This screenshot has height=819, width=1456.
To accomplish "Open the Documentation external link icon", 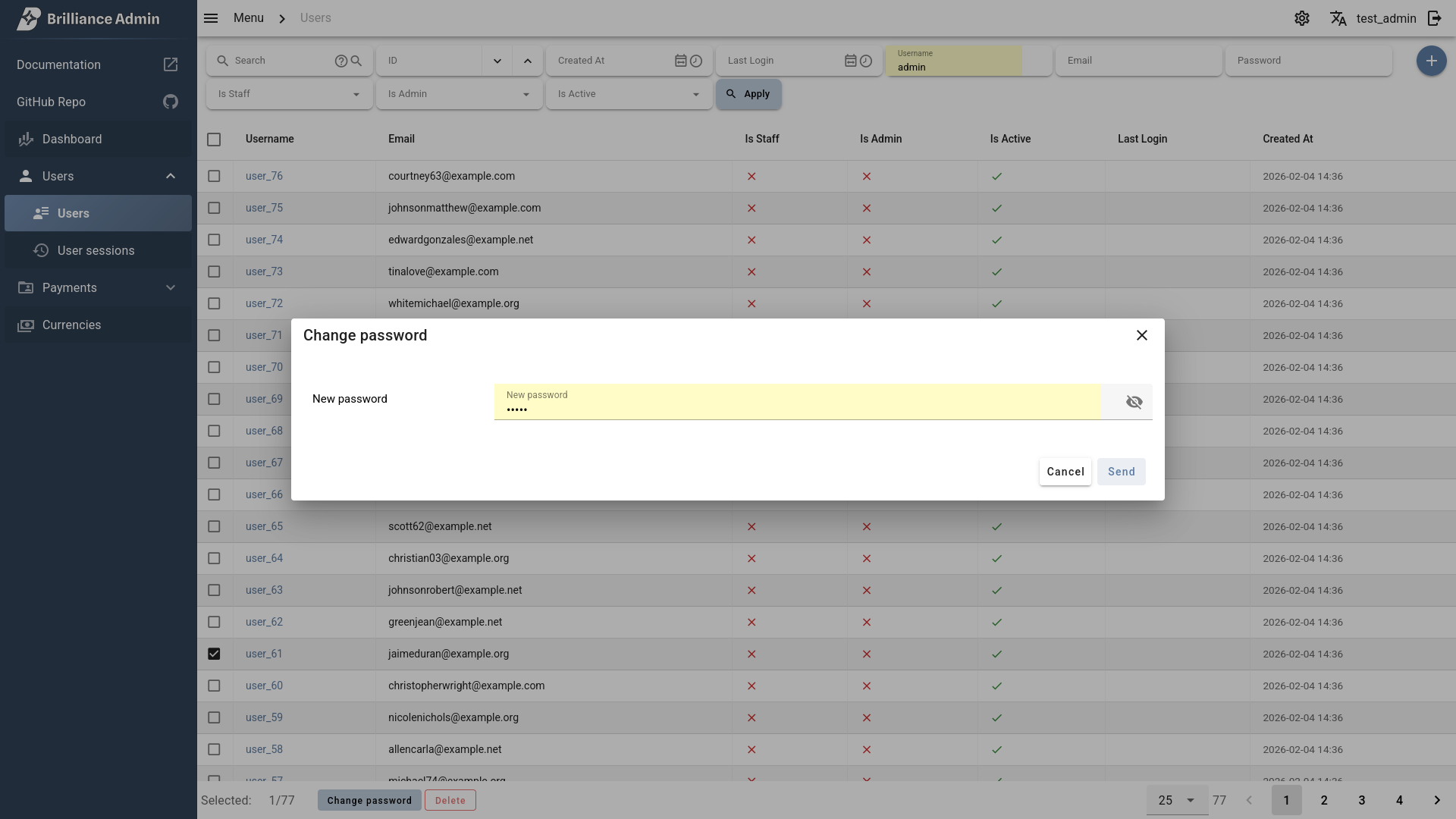I will [171, 64].
